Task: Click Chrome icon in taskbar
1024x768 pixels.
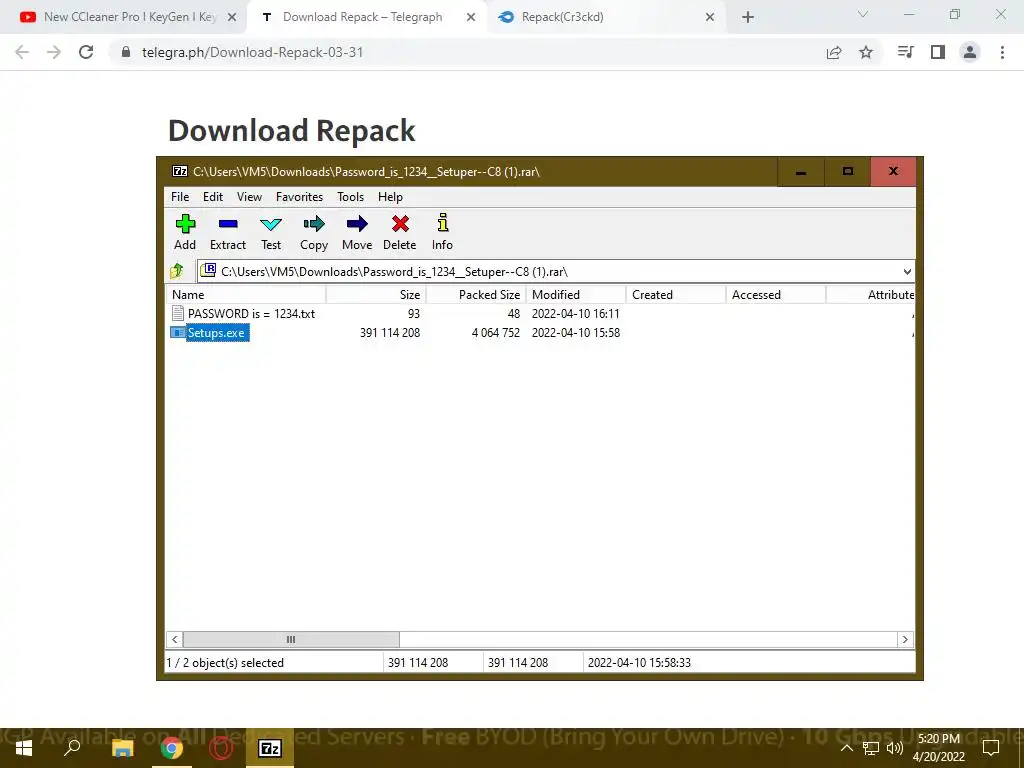Action: (171, 748)
